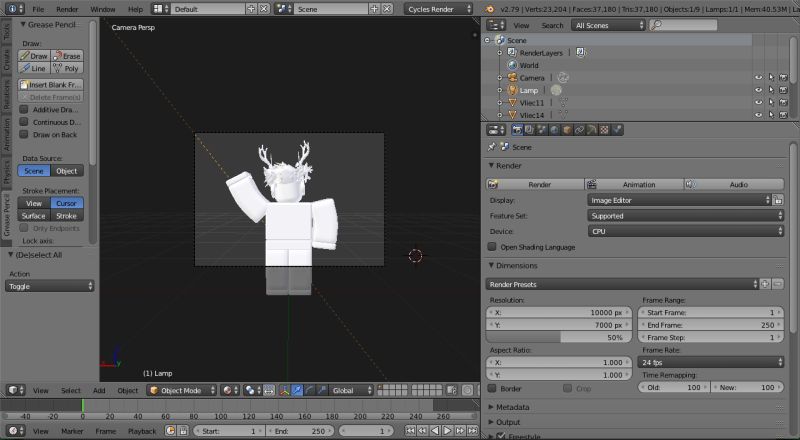Toggle renderability camera icon for the Vliec14 row
Viewport: 800px width, 440px height.
[x=783, y=115]
